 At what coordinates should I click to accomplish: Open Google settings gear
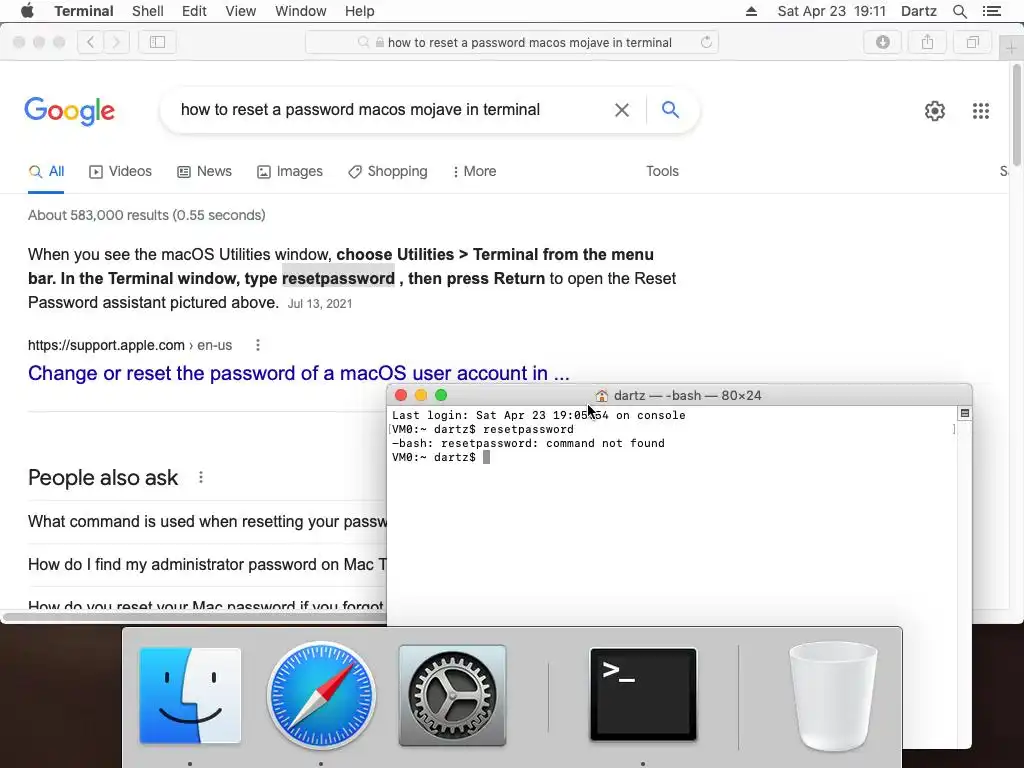tap(935, 111)
